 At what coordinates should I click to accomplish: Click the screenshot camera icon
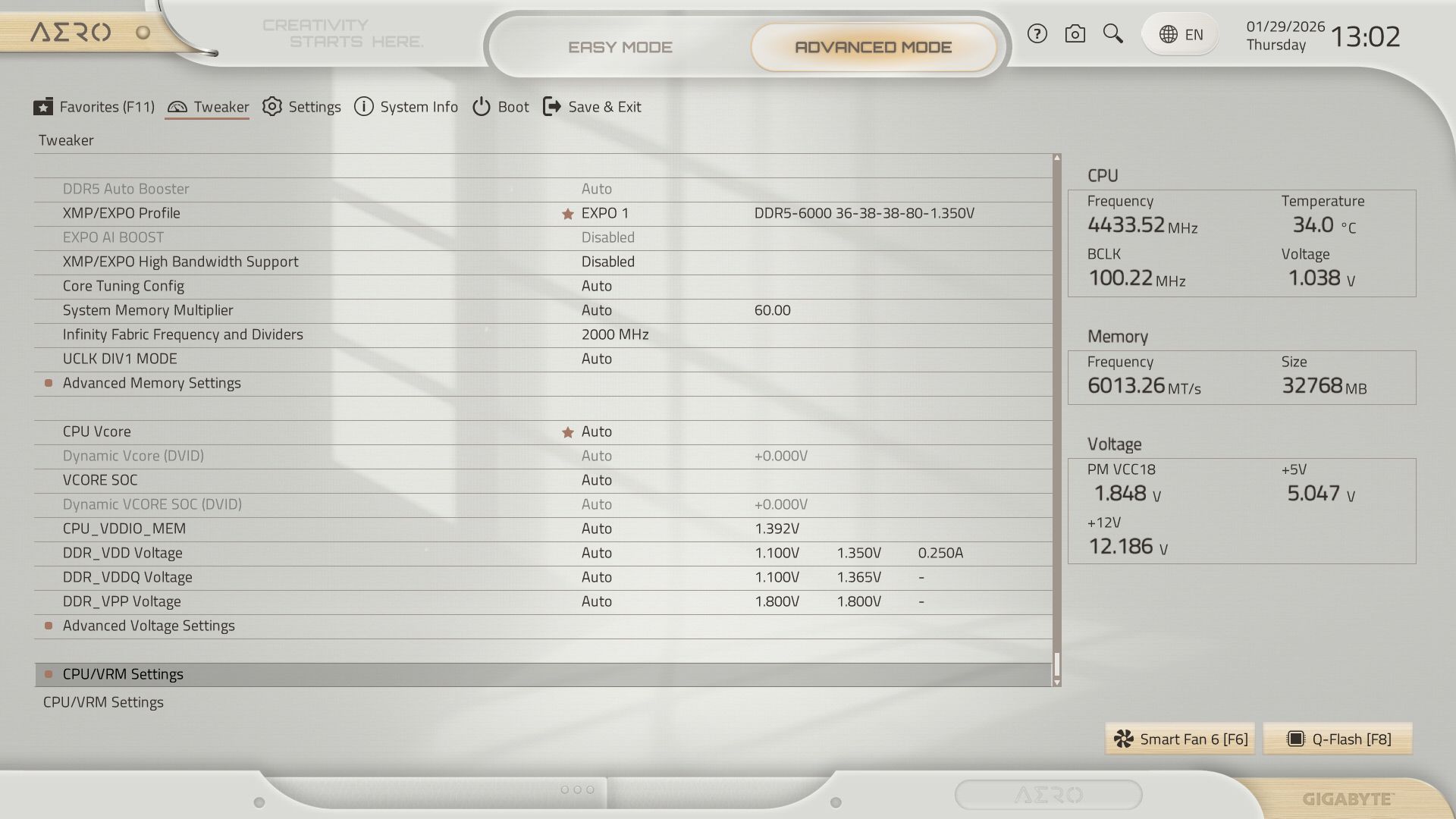coord(1075,34)
